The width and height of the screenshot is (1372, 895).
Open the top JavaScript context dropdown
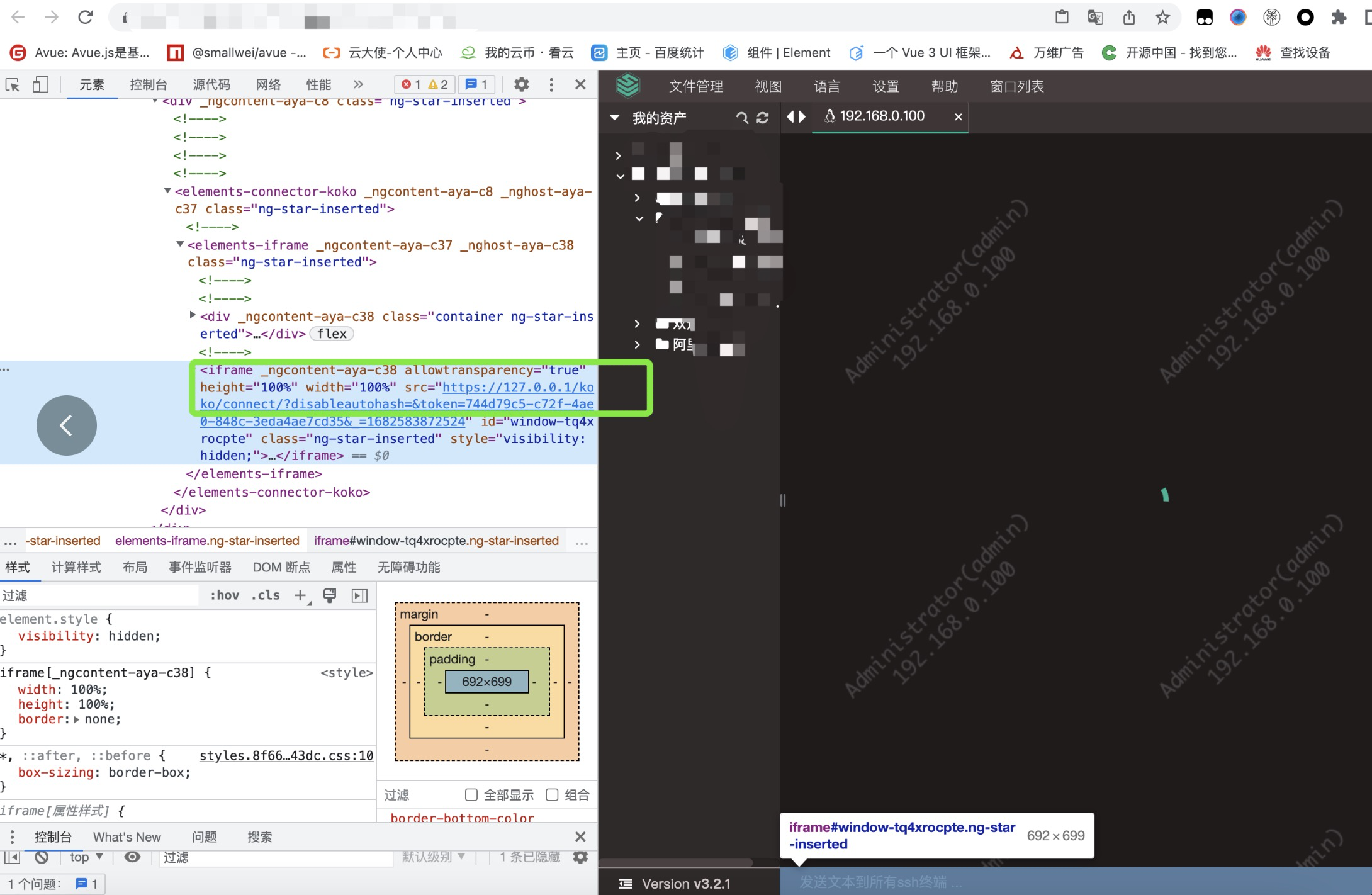[x=86, y=857]
